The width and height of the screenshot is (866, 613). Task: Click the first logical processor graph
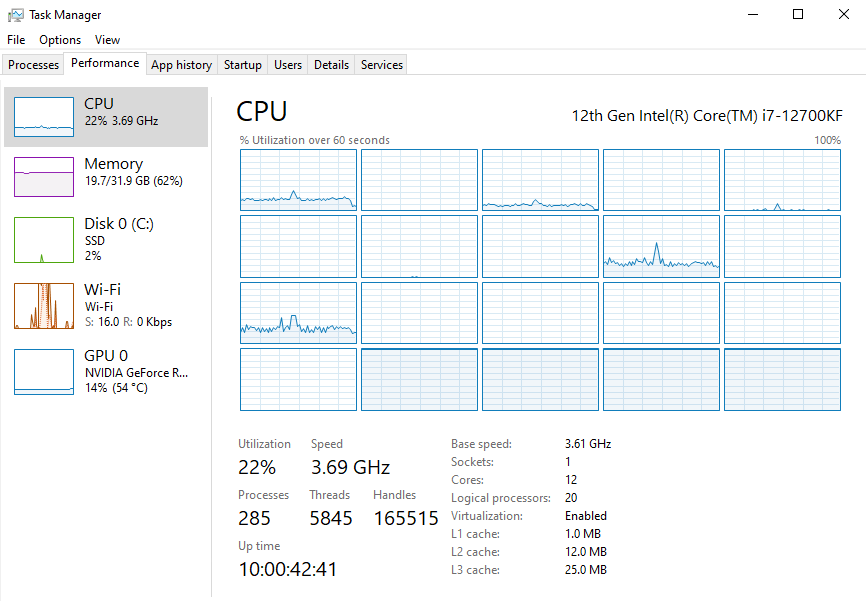point(298,180)
